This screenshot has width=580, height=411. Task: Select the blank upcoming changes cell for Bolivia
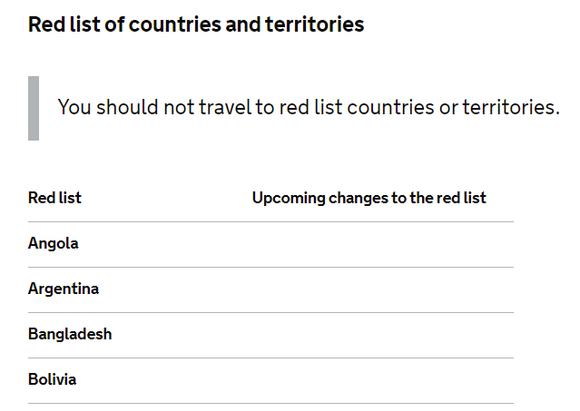click(x=383, y=381)
